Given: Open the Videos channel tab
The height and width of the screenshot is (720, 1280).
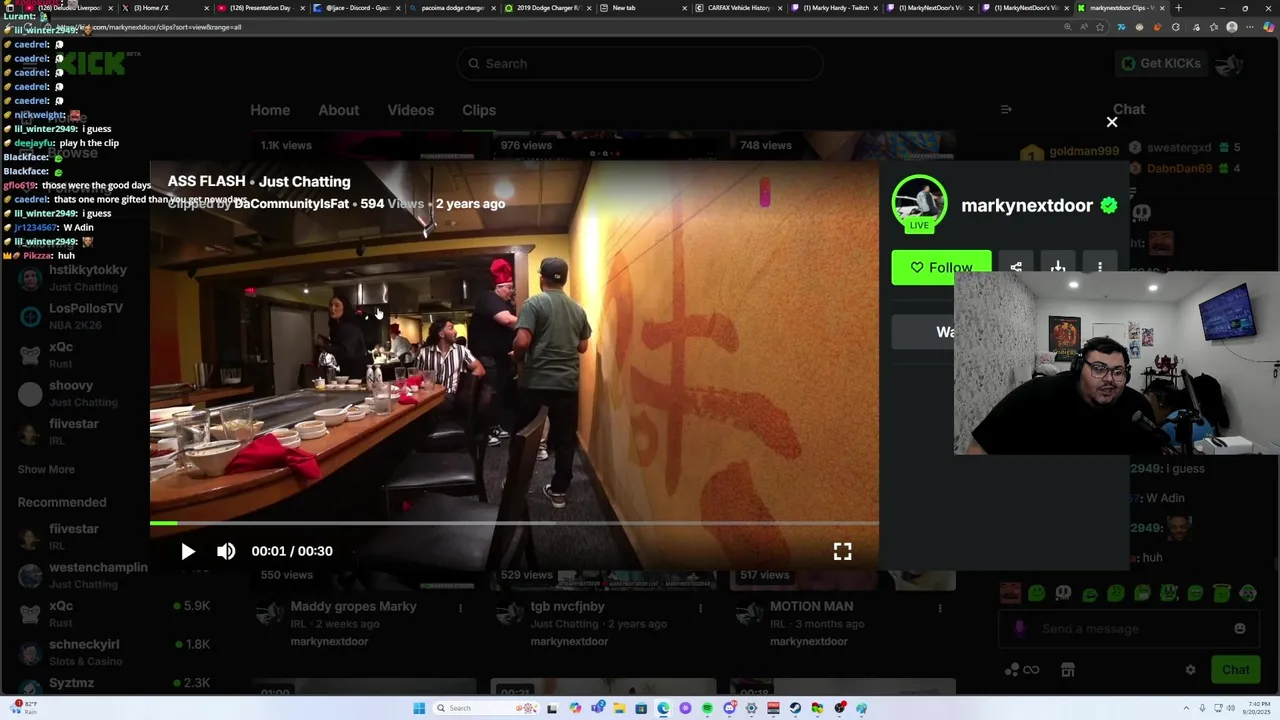Looking at the screenshot, I should pyautogui.click(x=411, y=110).
